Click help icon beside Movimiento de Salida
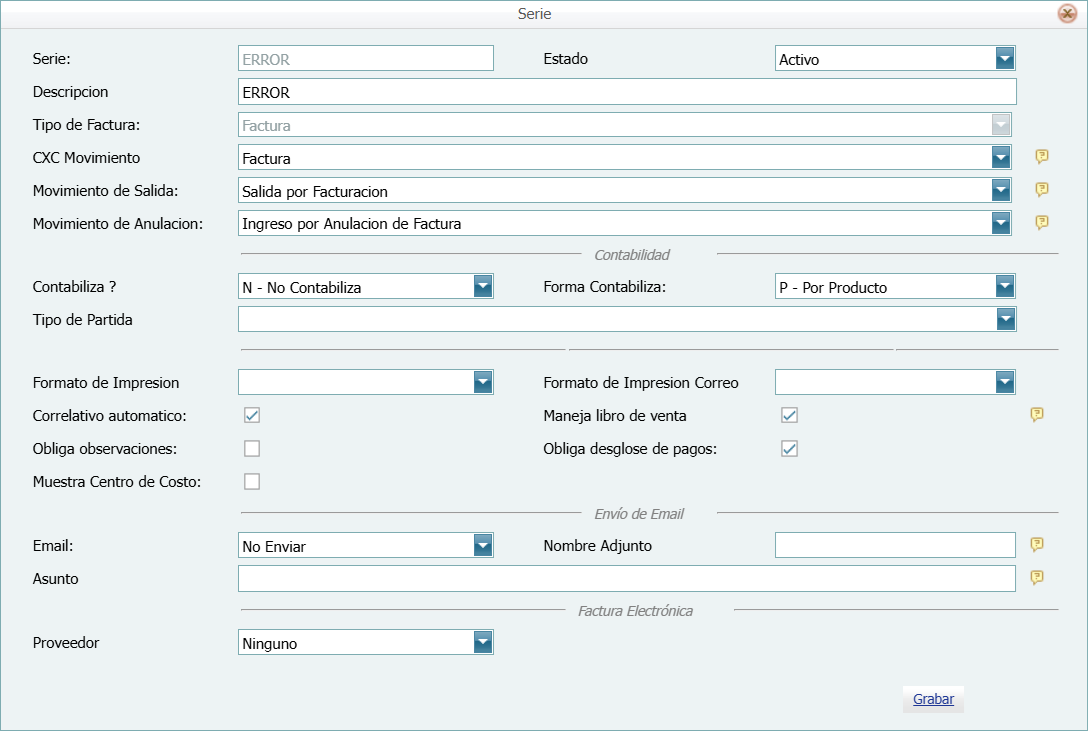The width and height of the screenshot is (1088, 731). [1041, 190]
